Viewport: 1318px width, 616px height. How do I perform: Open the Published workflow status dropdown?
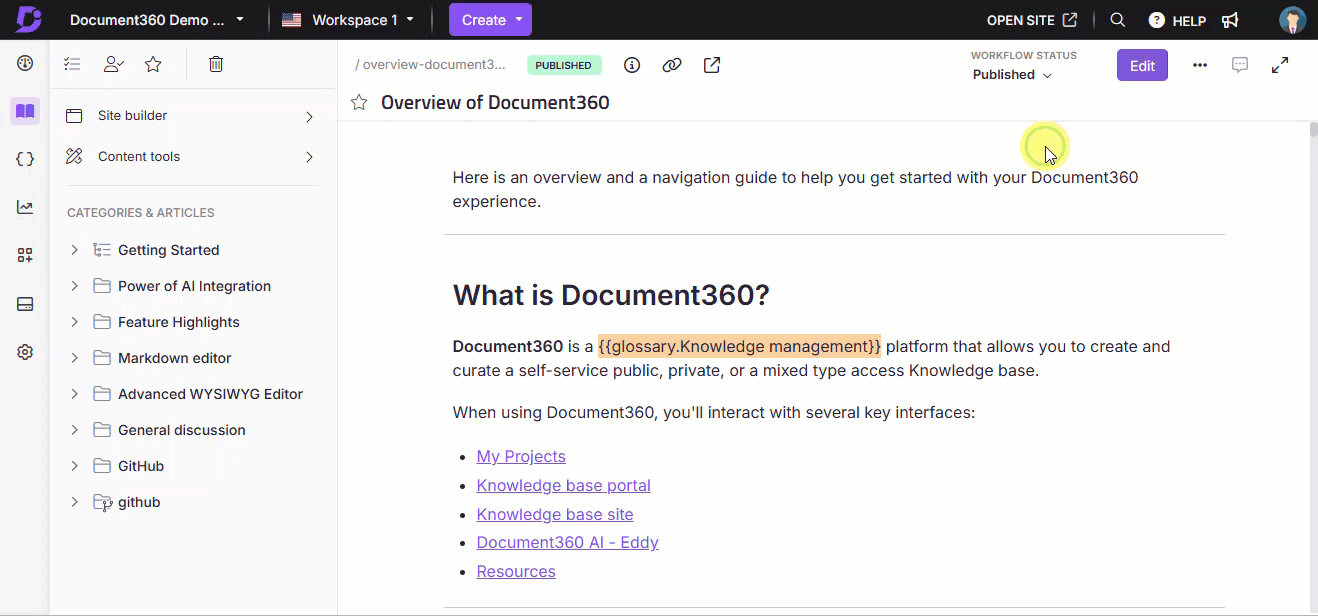pyautogui.click(x=1012, y=75)
